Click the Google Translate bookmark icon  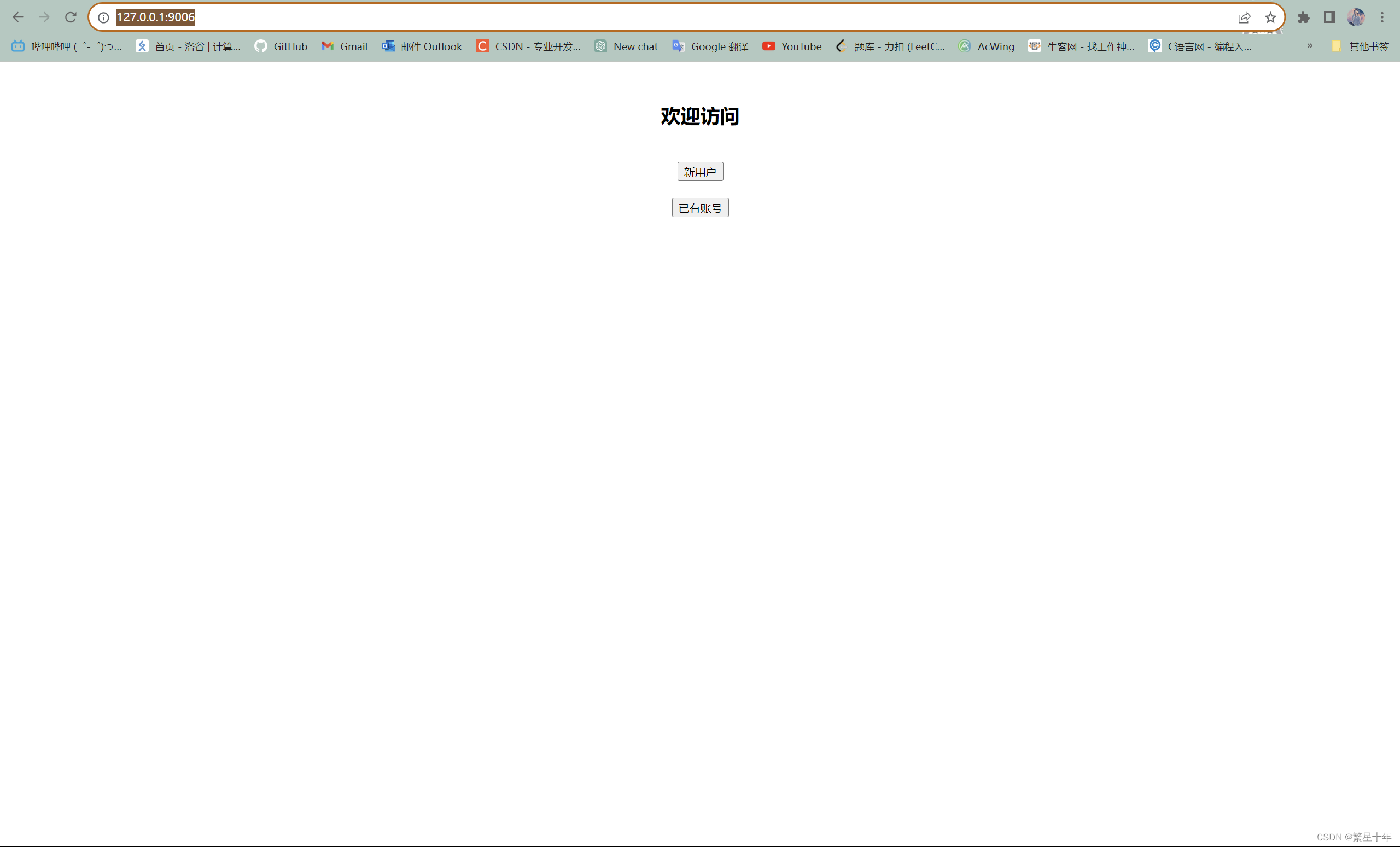click(677, 46)
